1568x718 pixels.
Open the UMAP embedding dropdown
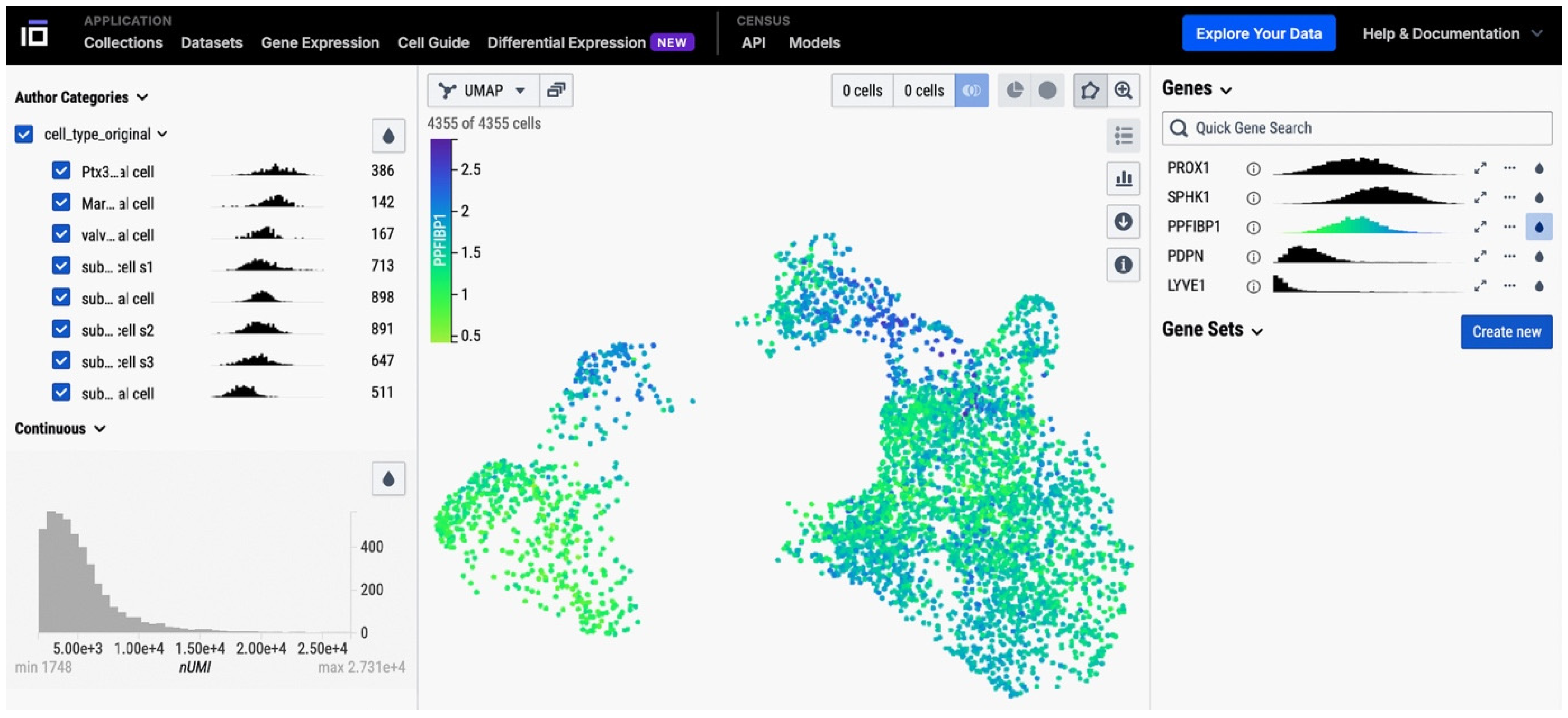(483, 91)
